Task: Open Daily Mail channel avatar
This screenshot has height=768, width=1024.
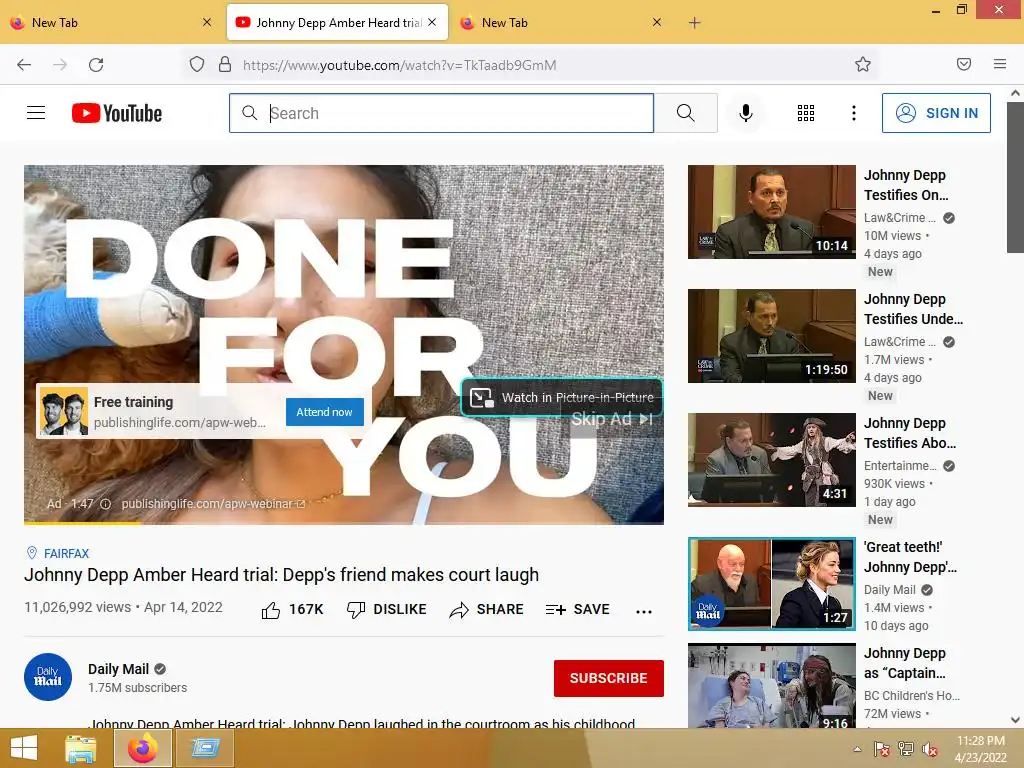Action: click(x=48, y=677)
